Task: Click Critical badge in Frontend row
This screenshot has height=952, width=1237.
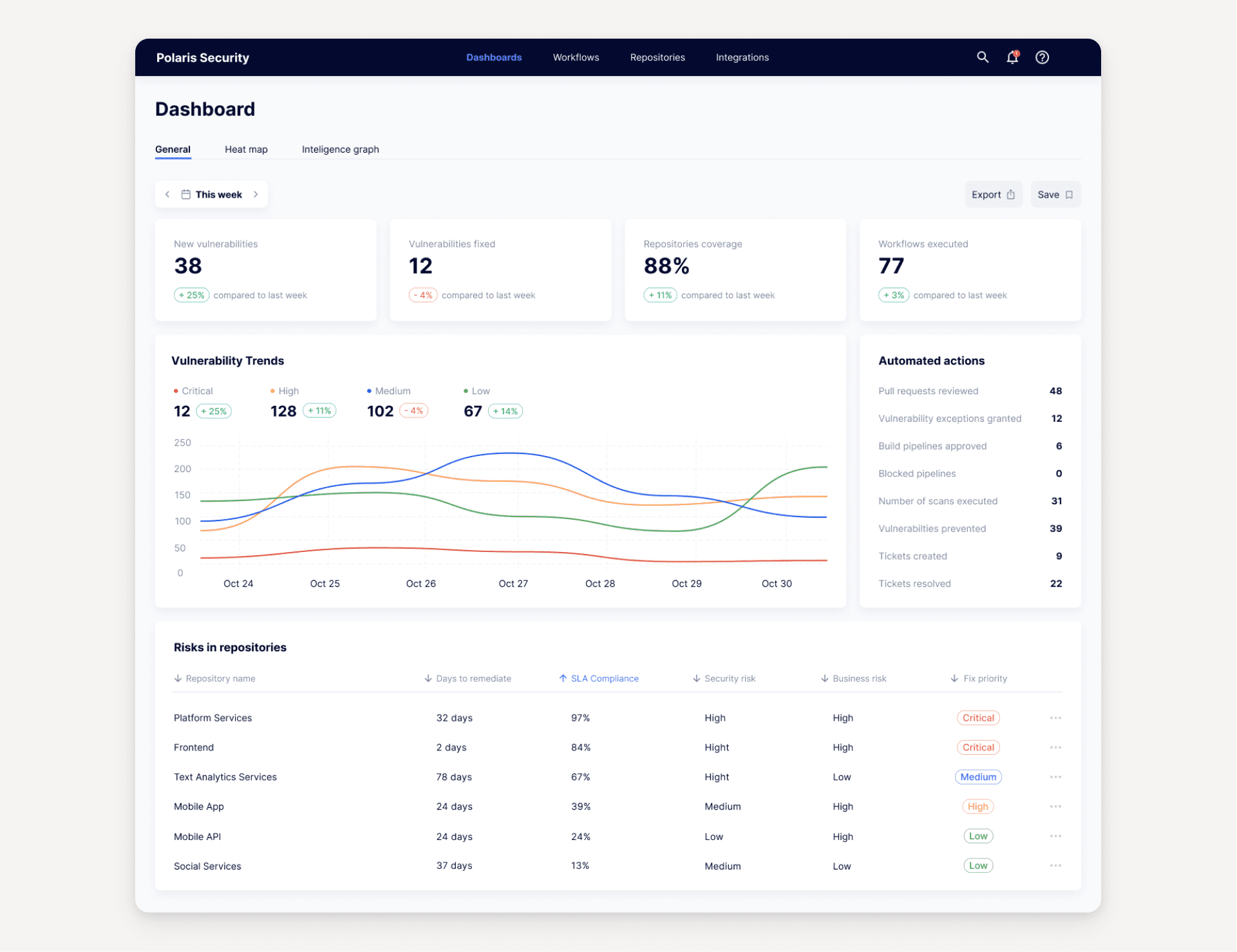Action: (x=978, y=747)
